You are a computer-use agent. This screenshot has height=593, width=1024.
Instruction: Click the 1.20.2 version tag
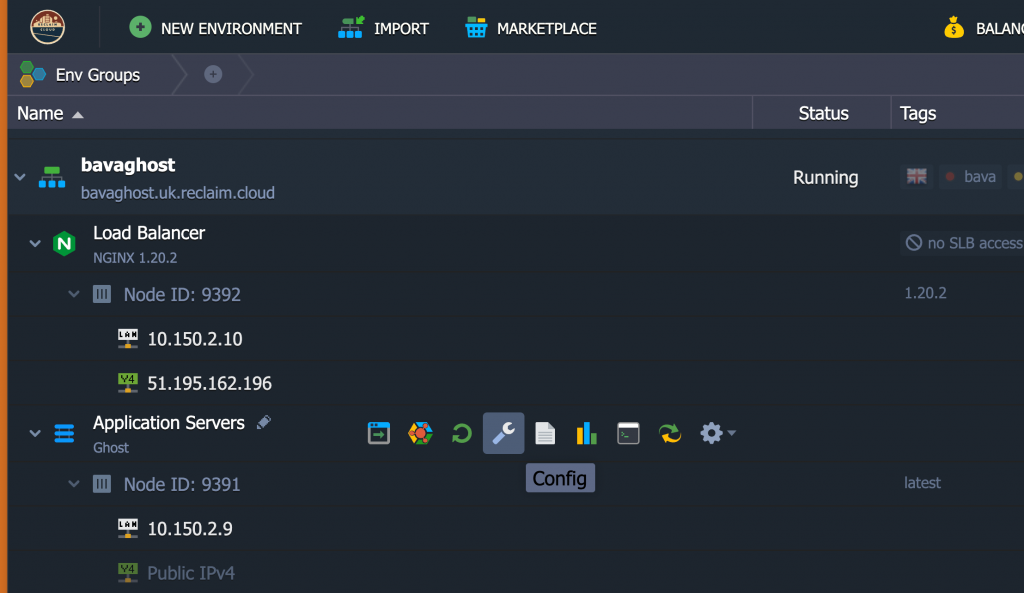925,293
